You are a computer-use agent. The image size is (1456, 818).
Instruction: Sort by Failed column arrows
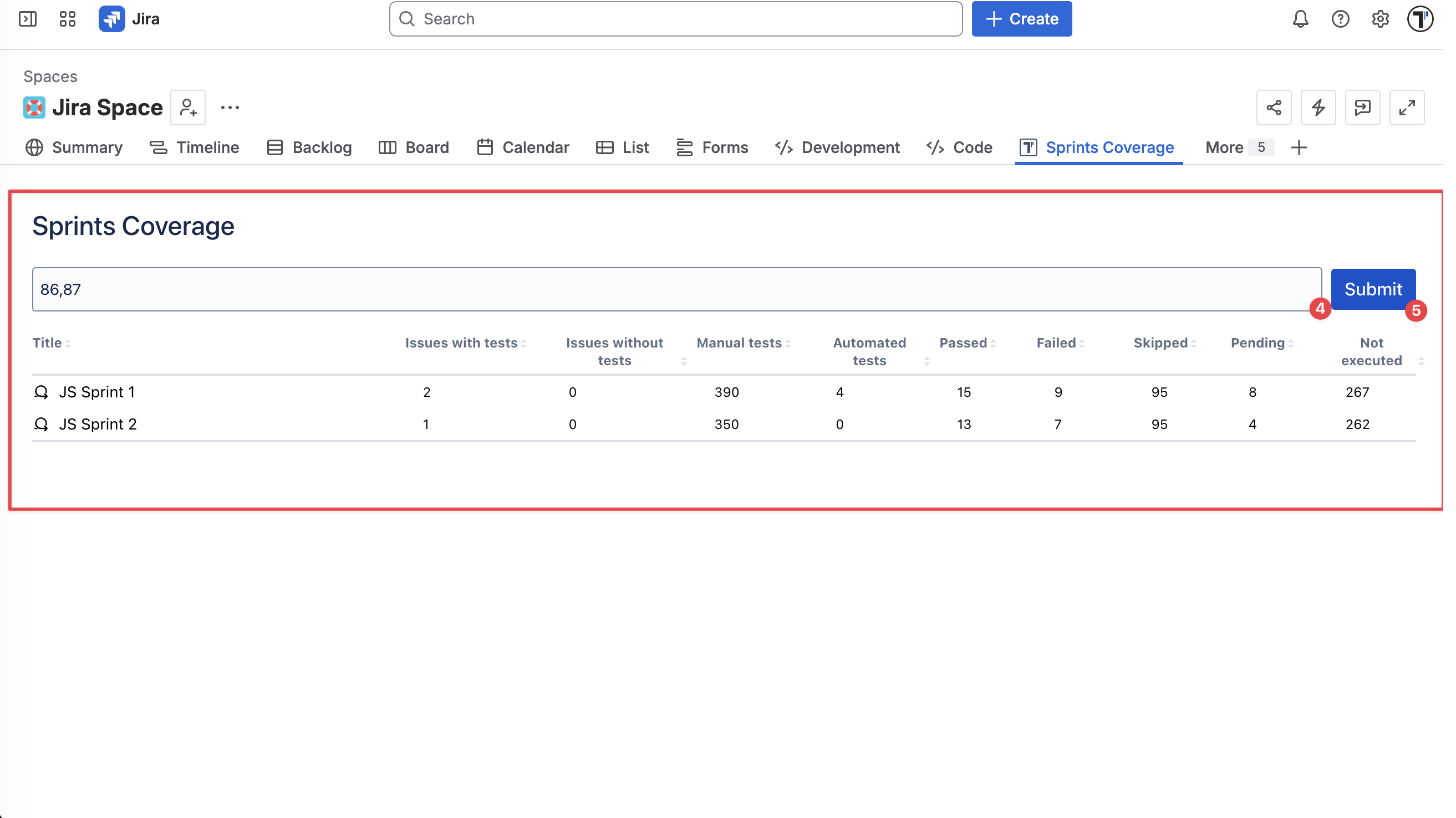point(1082,344)
